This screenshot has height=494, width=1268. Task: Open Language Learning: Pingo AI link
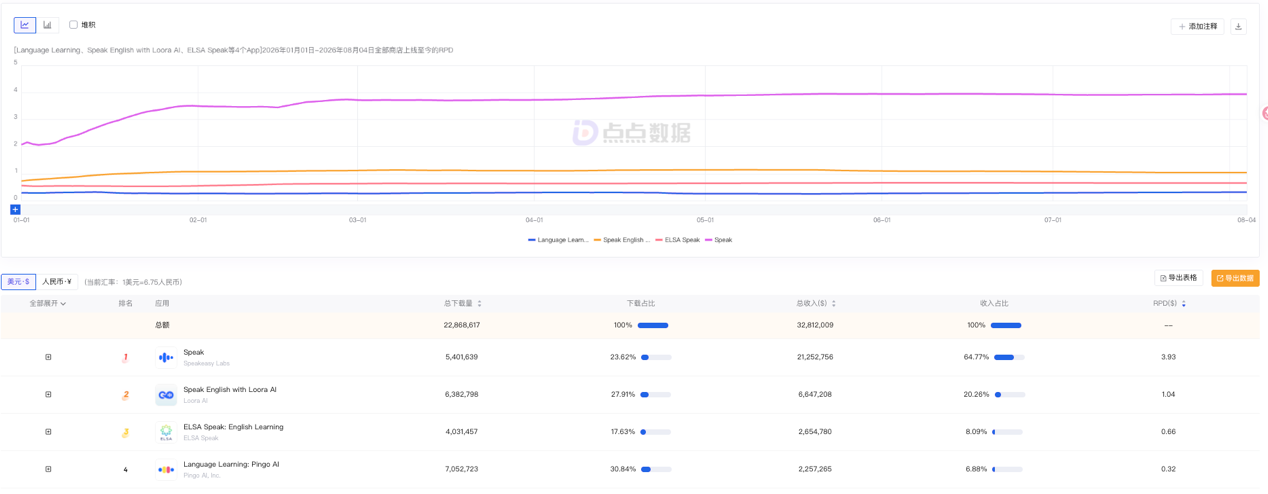click(231, 464)
